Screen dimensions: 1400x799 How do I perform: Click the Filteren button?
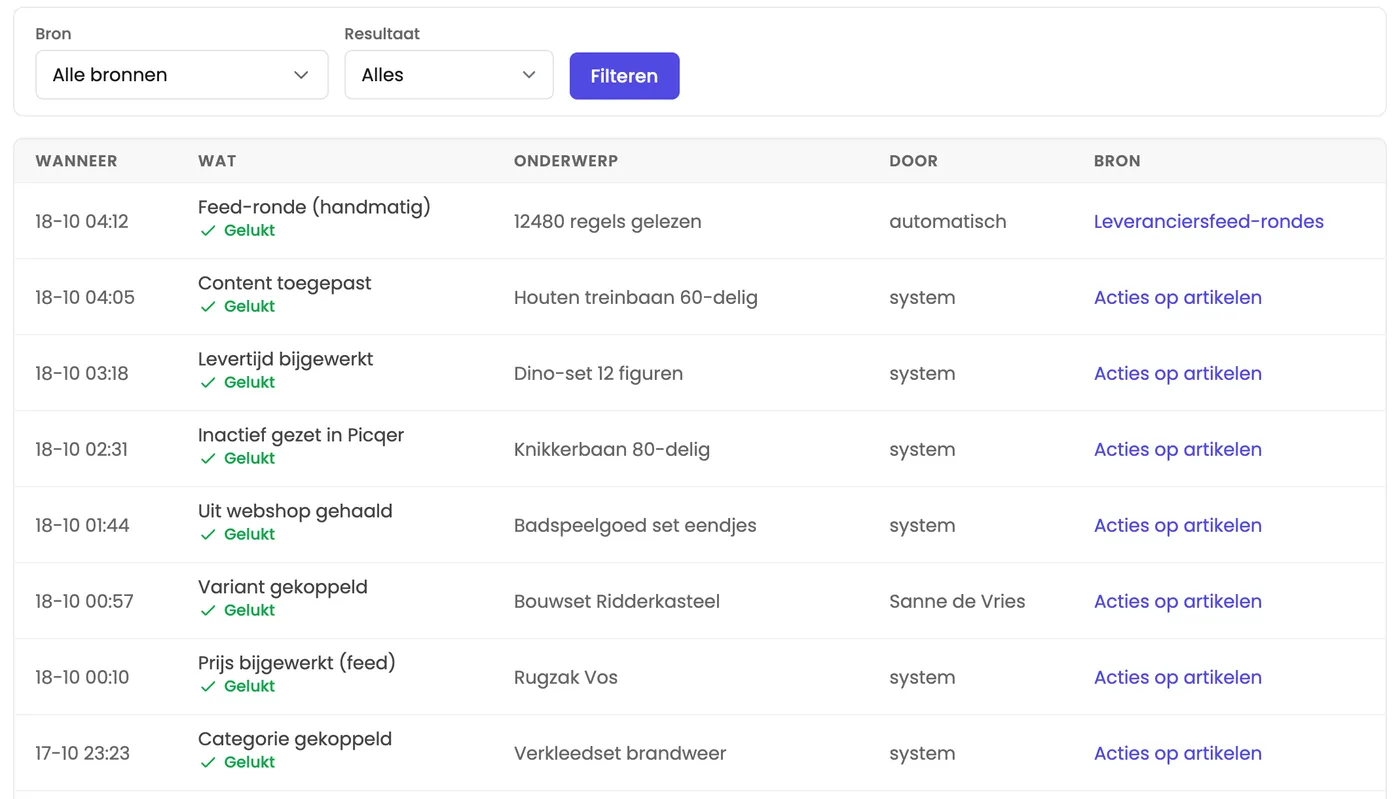pyautogui.click(x=624, y=76)
